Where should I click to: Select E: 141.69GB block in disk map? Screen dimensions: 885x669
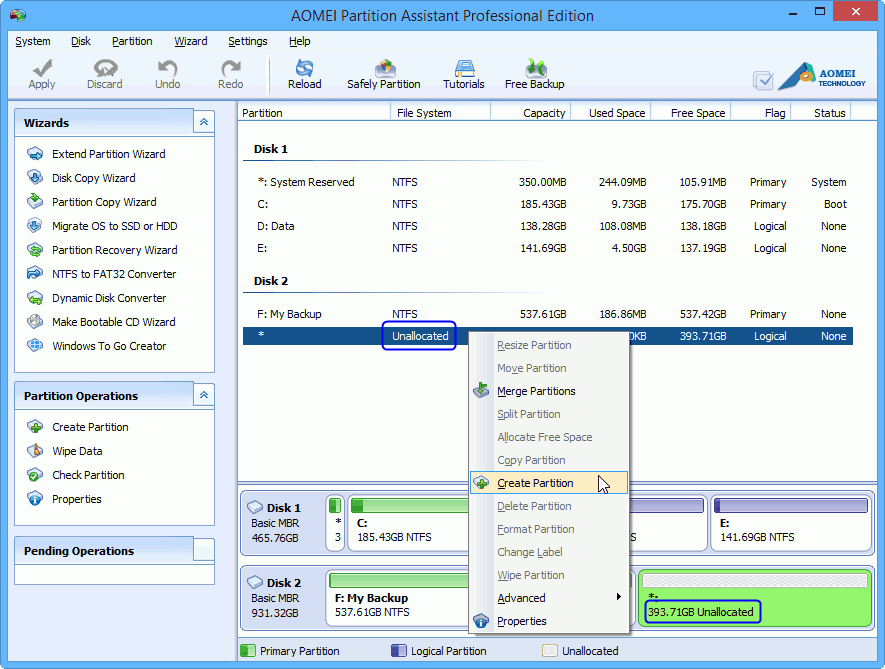coord(791,523)
